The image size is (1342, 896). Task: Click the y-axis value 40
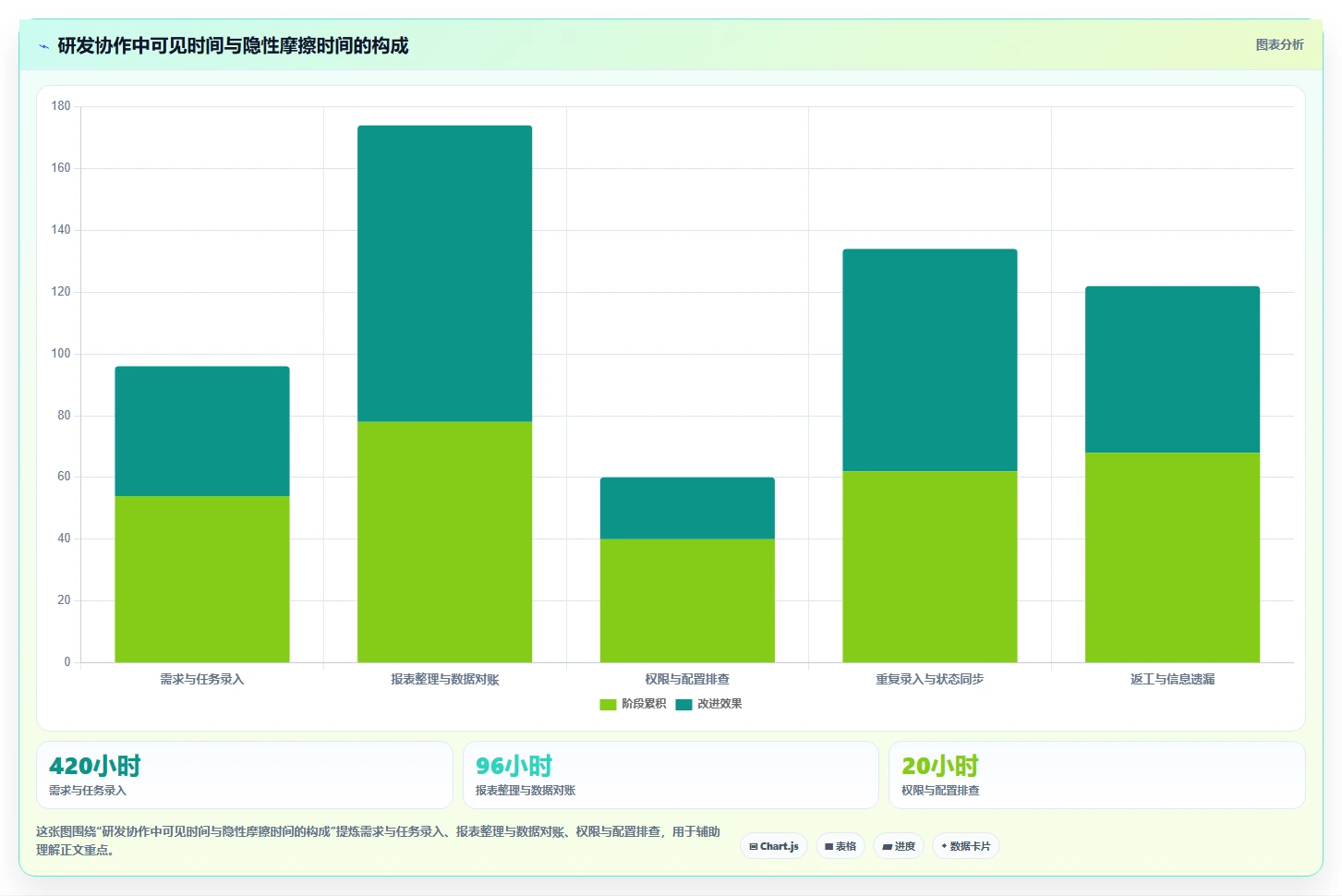point(64,539)
